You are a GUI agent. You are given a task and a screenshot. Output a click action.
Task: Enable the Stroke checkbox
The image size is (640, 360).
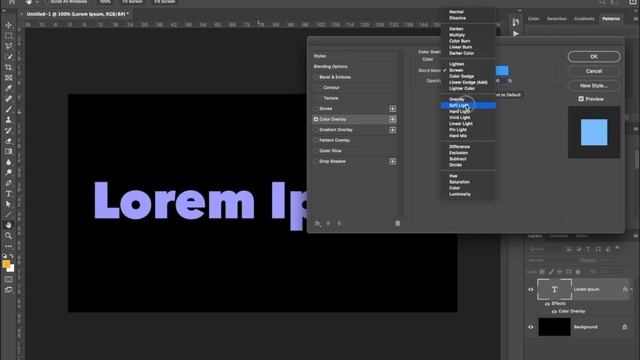tap(316, 109)
